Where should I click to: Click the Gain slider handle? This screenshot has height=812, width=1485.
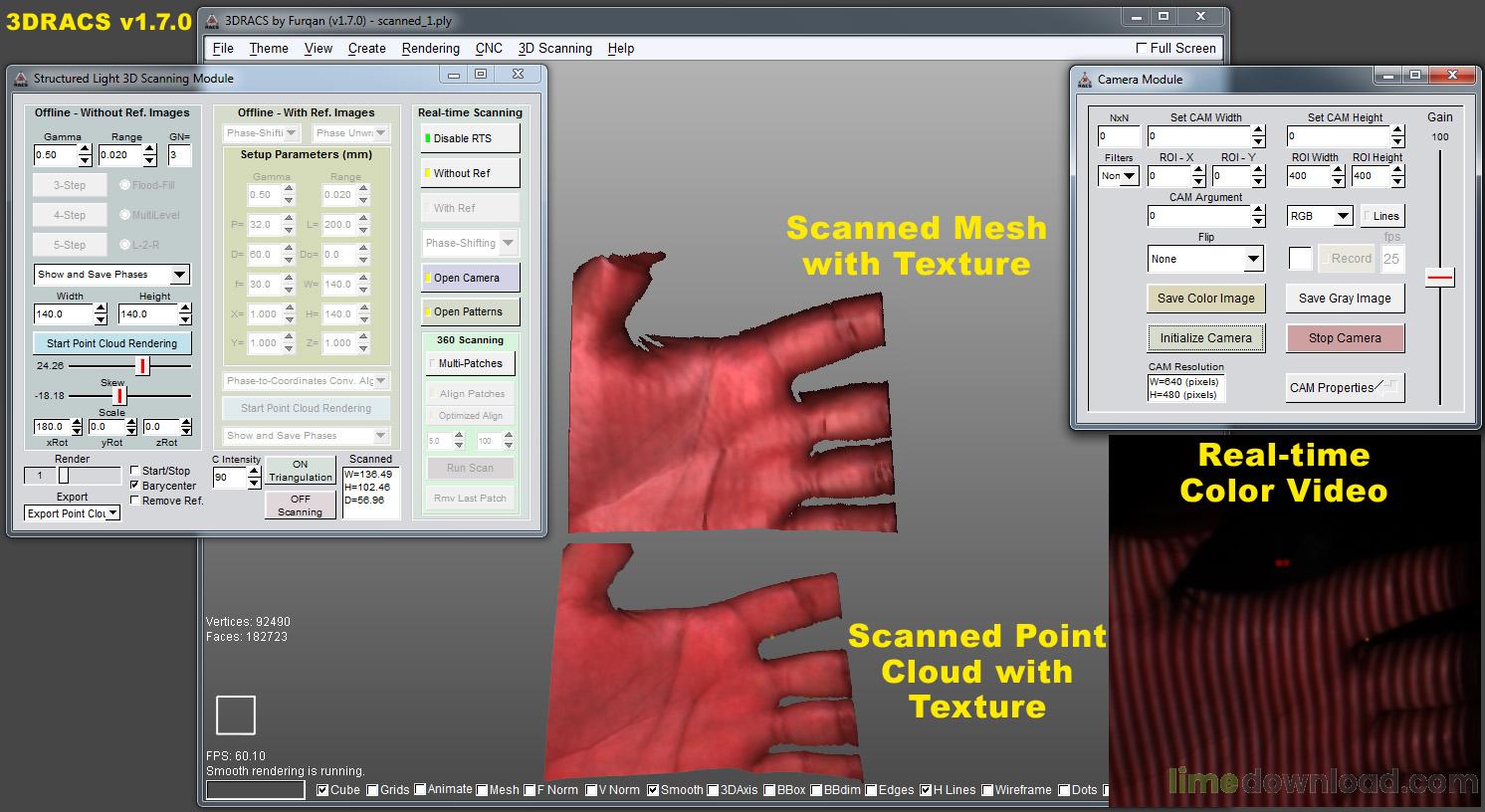[1439, 278]
